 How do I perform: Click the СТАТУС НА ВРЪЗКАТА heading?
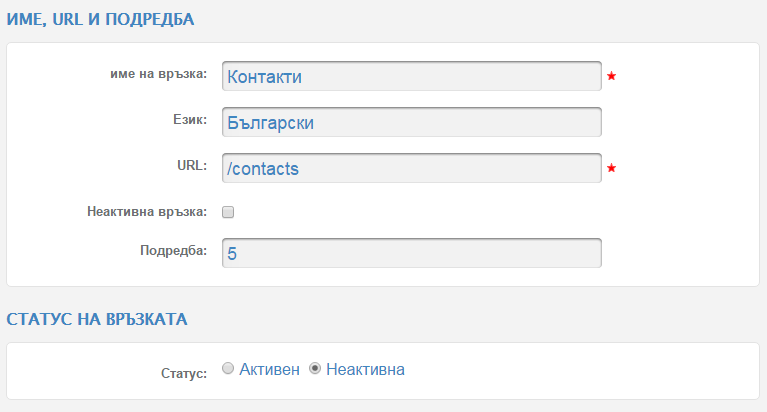(97, 319)
